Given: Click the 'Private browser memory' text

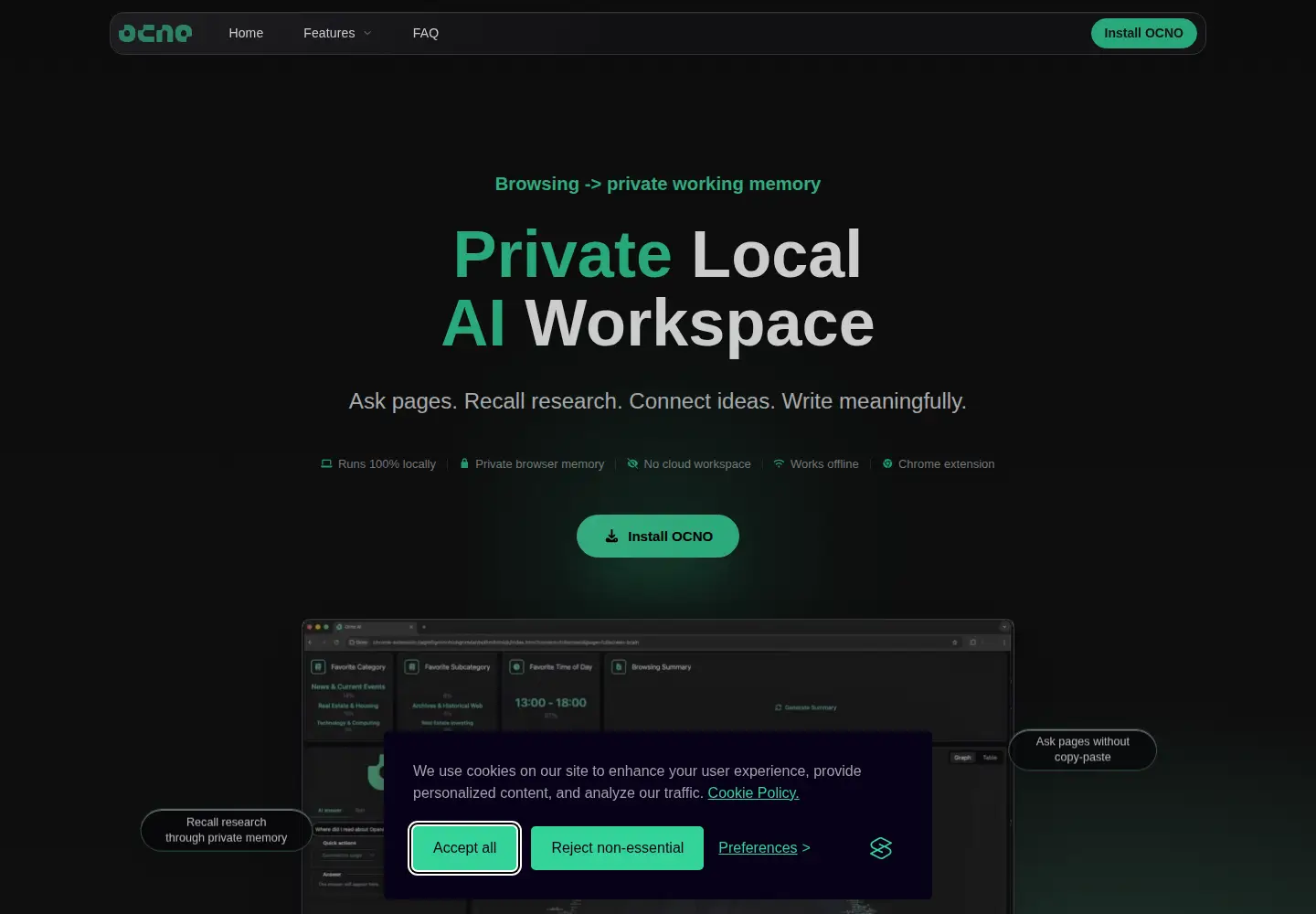Looking at the screenshot, I should click(539, 463).
